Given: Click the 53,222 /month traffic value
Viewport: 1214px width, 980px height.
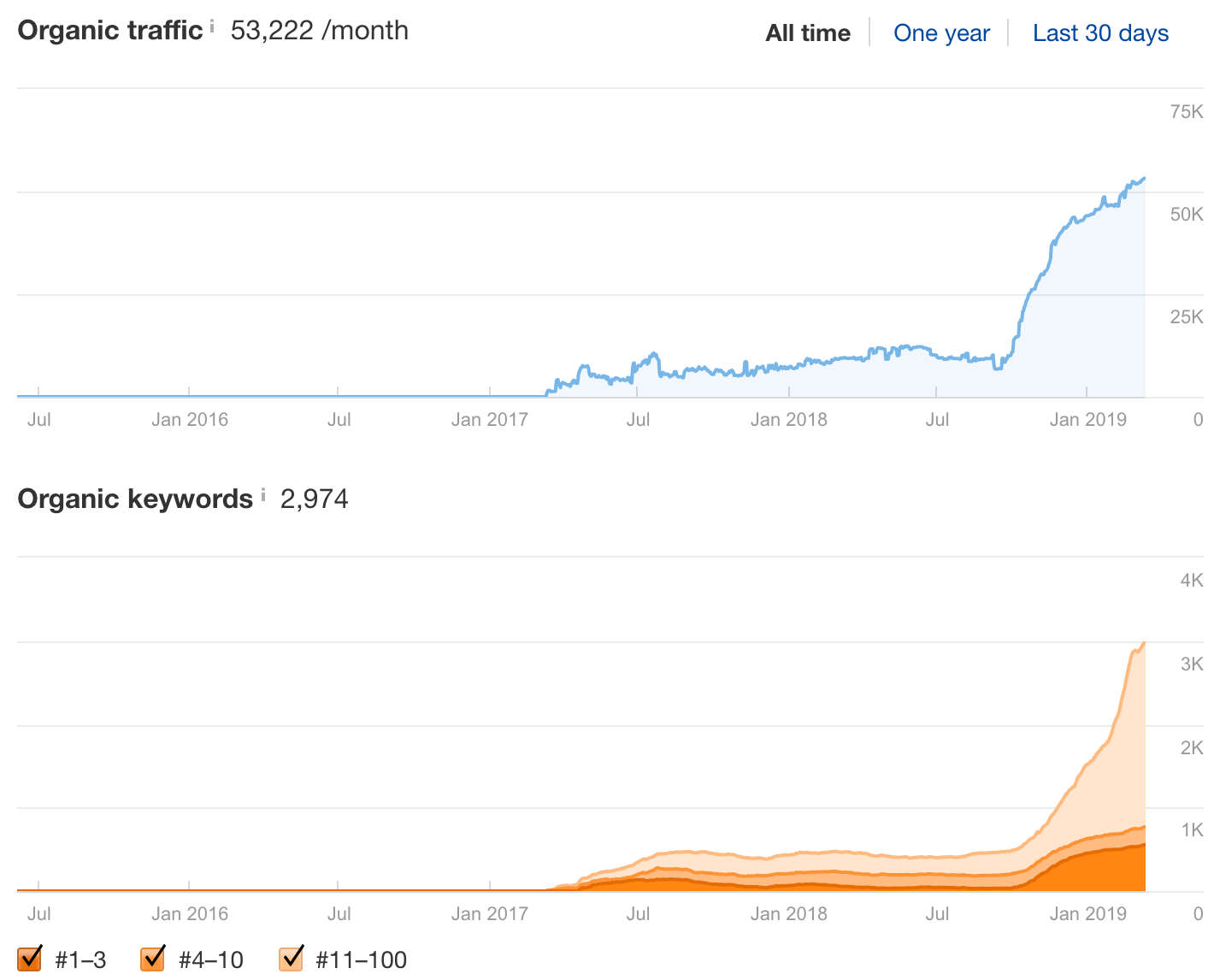Looking at the screenshot, I should point(318,30).
